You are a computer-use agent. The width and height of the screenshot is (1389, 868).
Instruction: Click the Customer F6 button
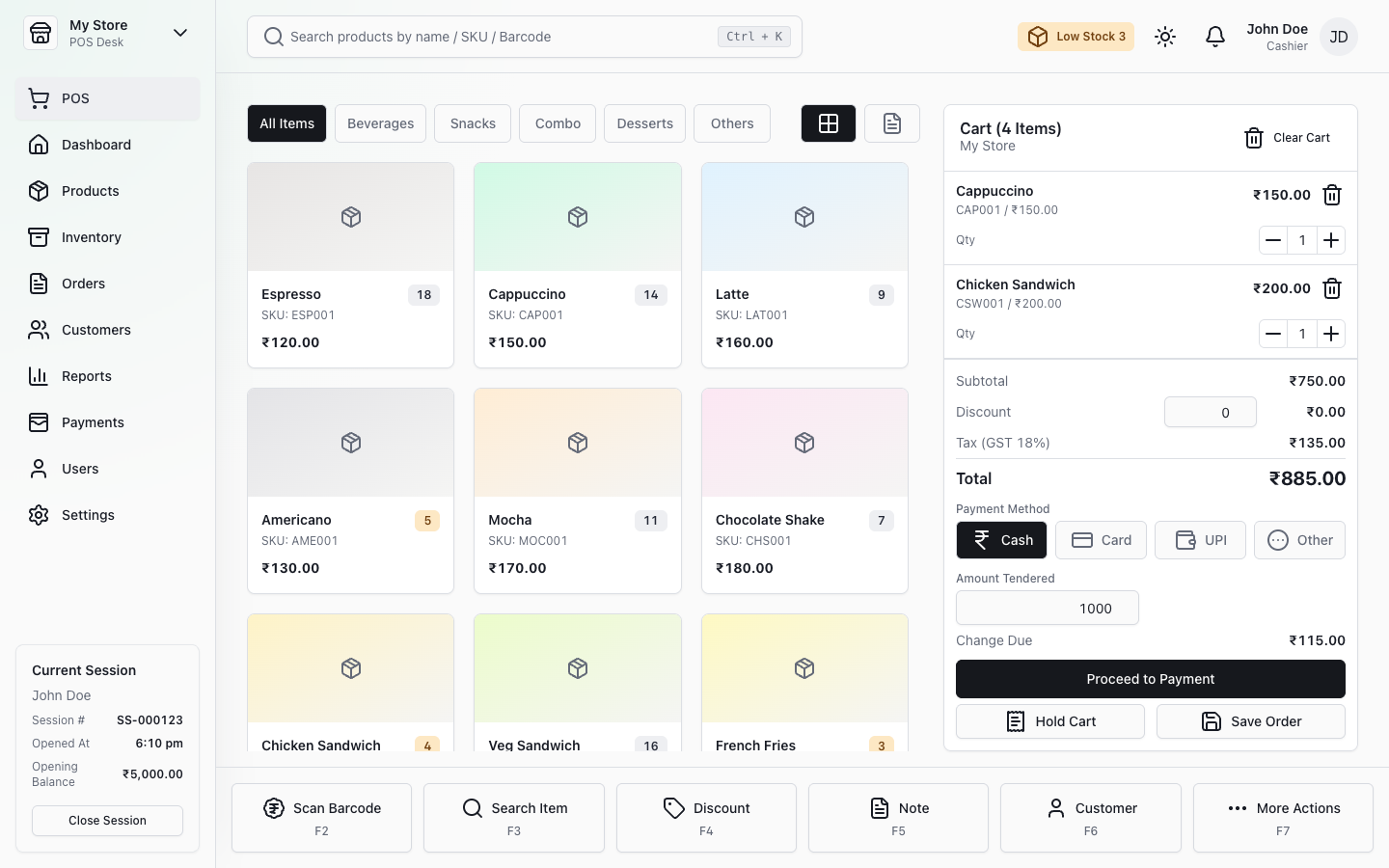pos(1090,818)
